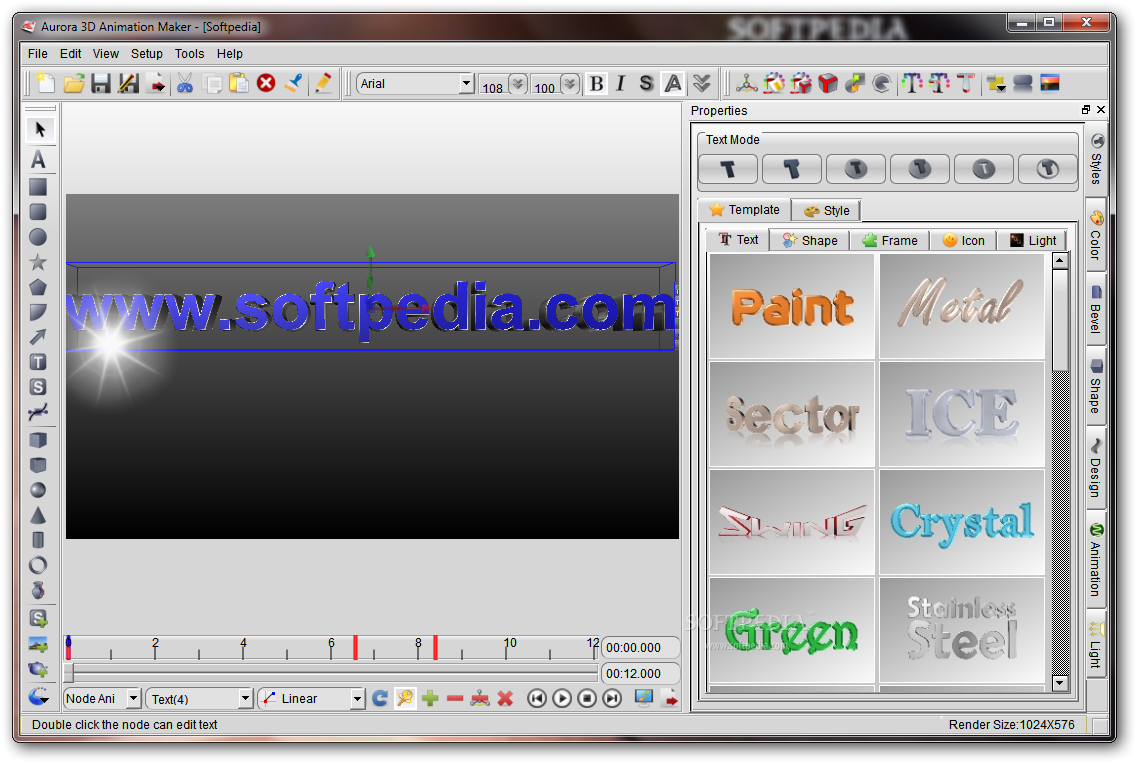
Task: Choose the circle shape tool
Action: [x=38, y=237]
